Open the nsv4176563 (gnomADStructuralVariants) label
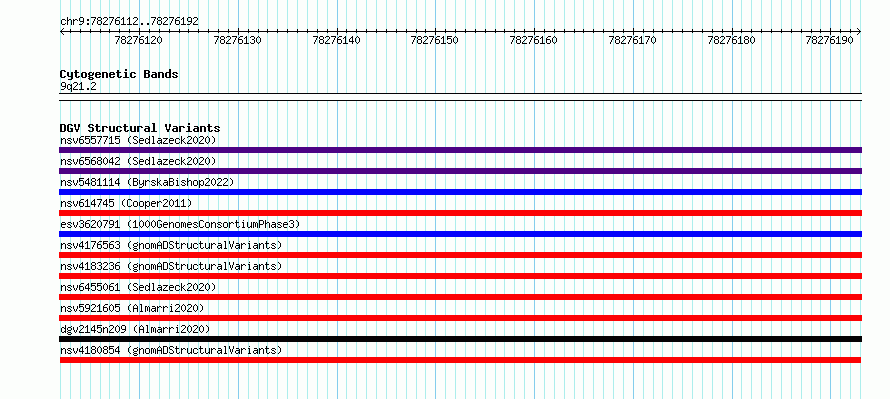 171,245
